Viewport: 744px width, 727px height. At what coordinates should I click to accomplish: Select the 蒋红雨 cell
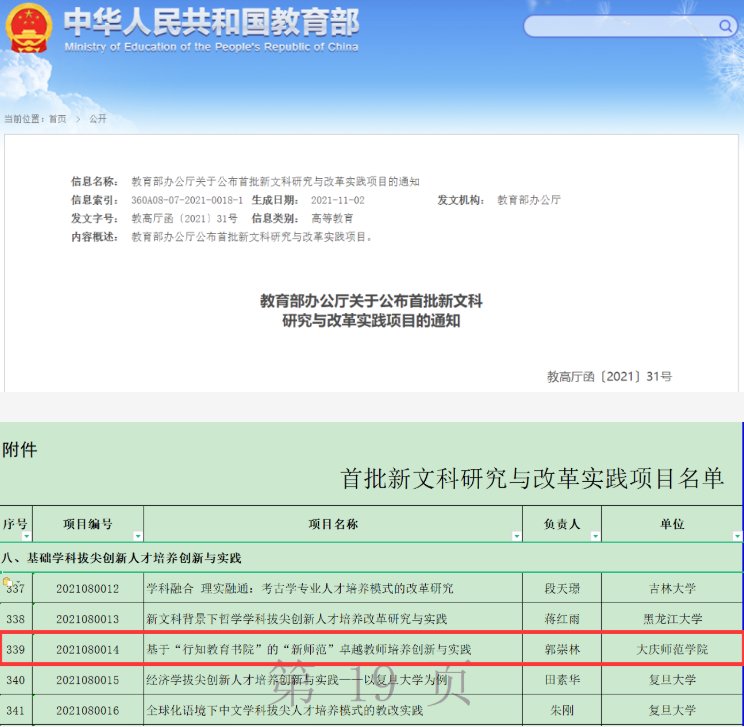click(x=562, y=619)
